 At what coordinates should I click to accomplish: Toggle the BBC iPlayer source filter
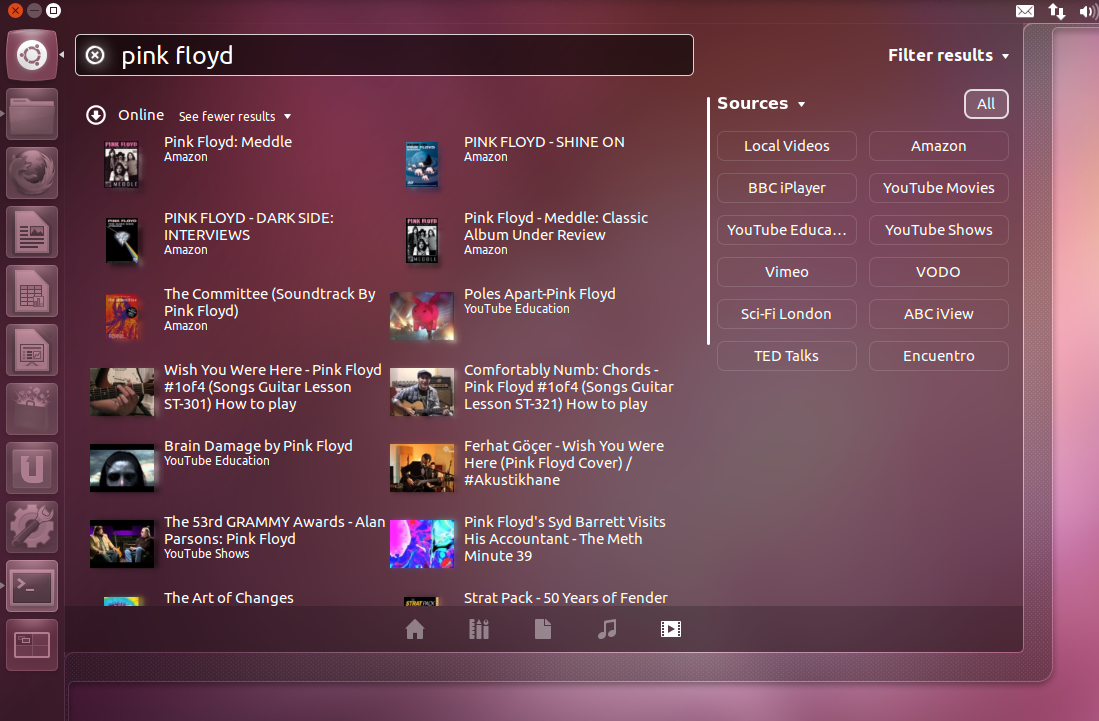786,188
